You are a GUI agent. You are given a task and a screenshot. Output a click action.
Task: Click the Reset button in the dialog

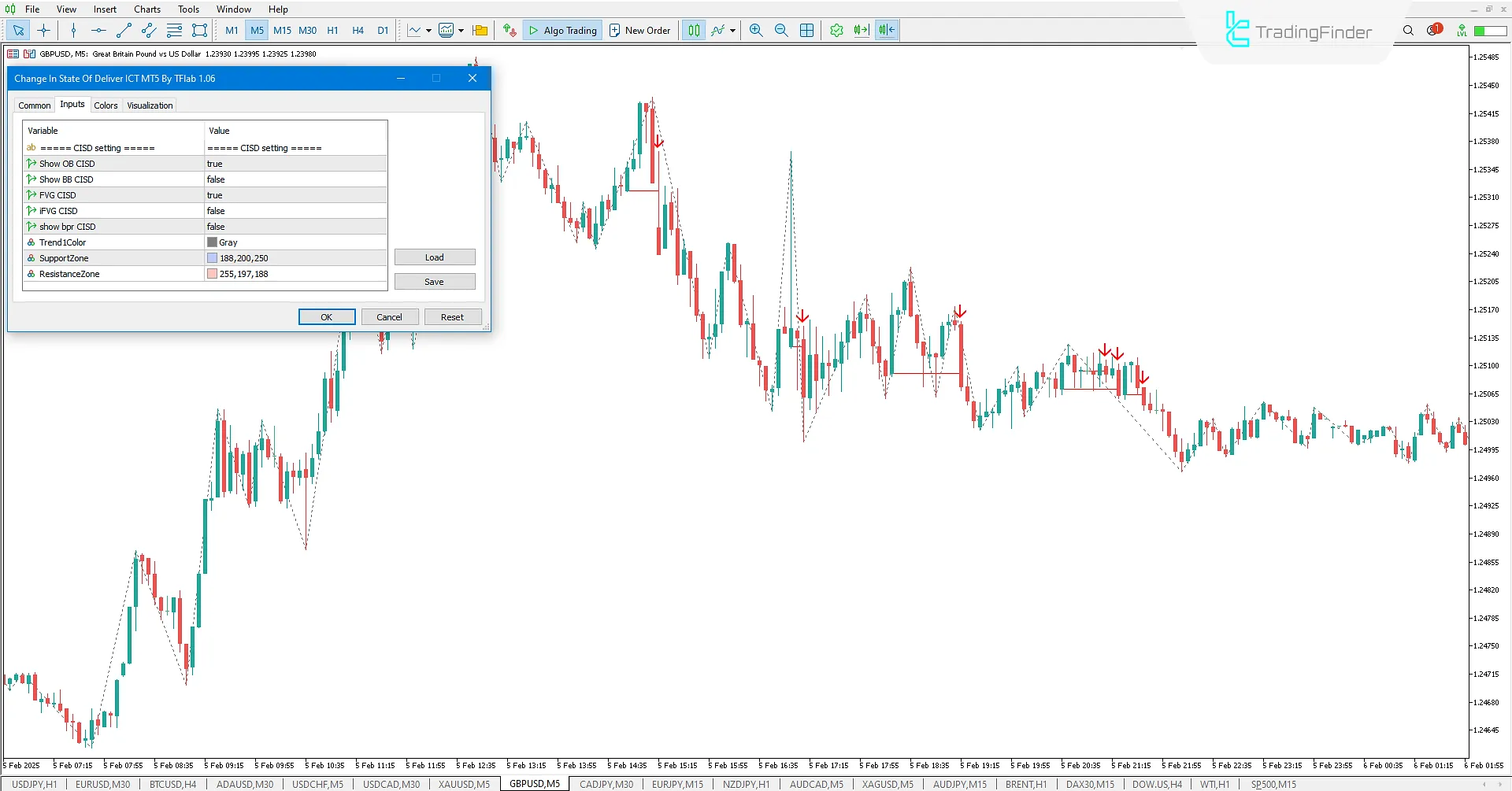click(x=452, y=316)
